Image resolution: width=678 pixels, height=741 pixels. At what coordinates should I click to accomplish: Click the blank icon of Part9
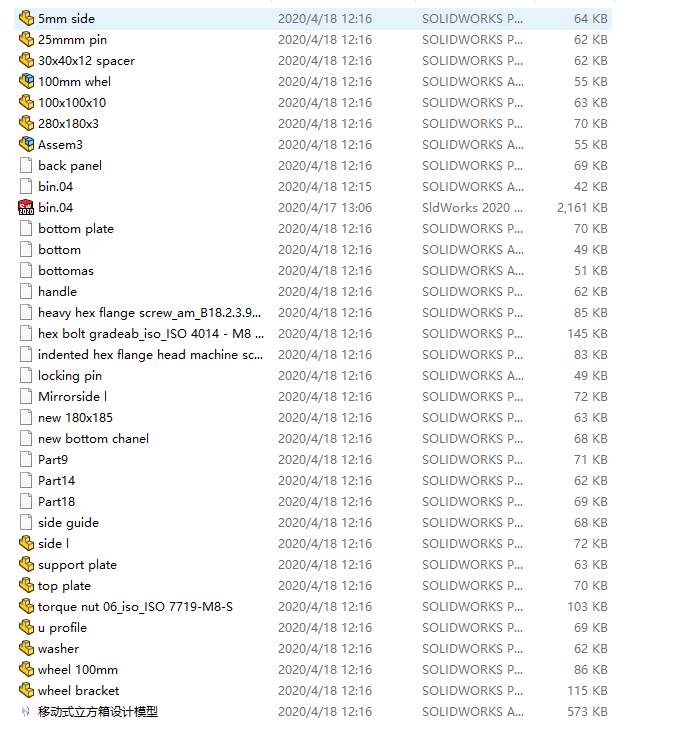pyautogui.click(x=26, y=459)
